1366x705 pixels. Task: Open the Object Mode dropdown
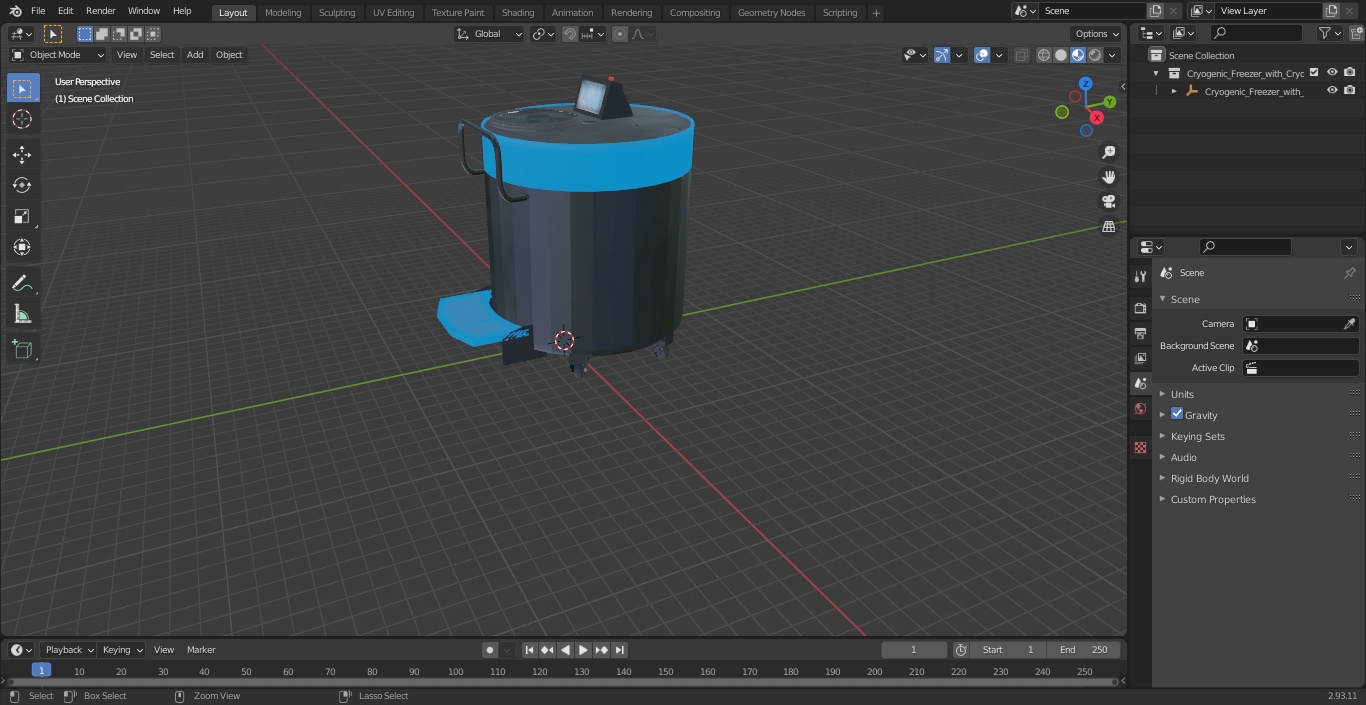(x=58, y=55)
